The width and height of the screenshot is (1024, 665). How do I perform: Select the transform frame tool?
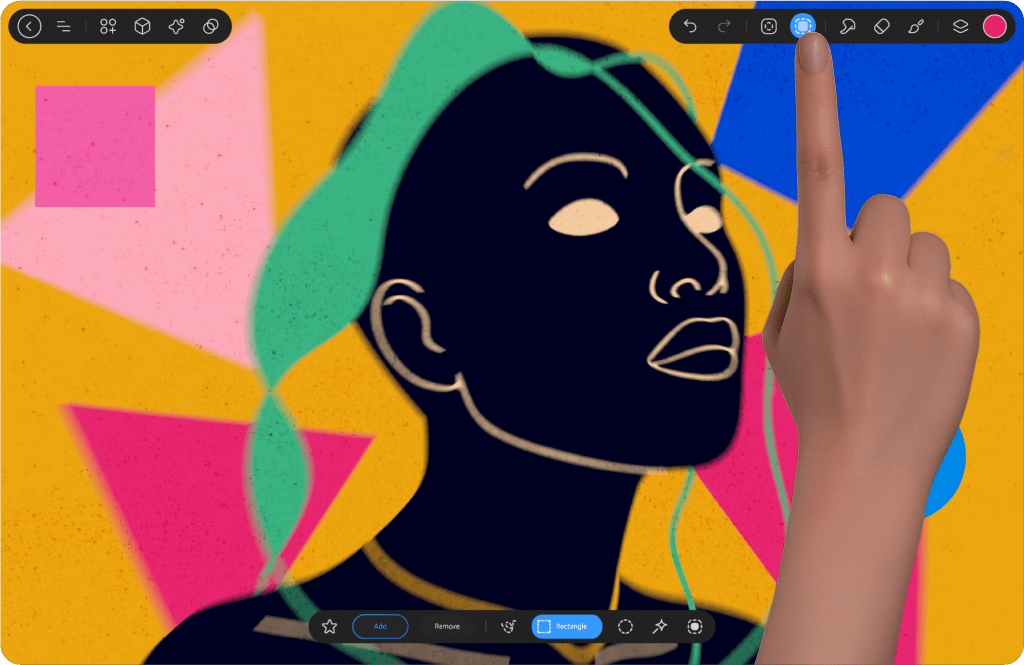pos(769,27)
